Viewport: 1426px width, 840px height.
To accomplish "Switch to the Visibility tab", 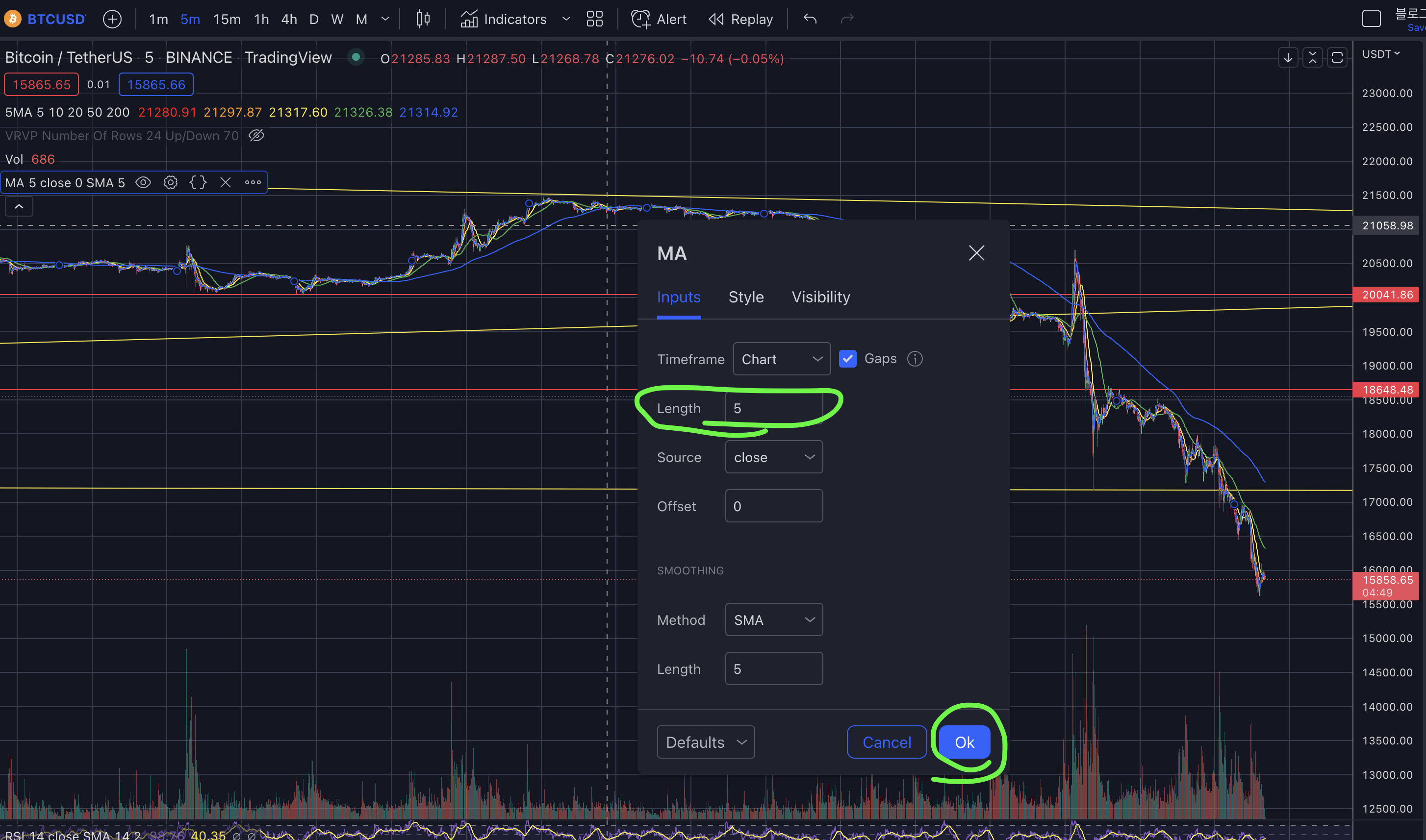I will click(820, 297).
